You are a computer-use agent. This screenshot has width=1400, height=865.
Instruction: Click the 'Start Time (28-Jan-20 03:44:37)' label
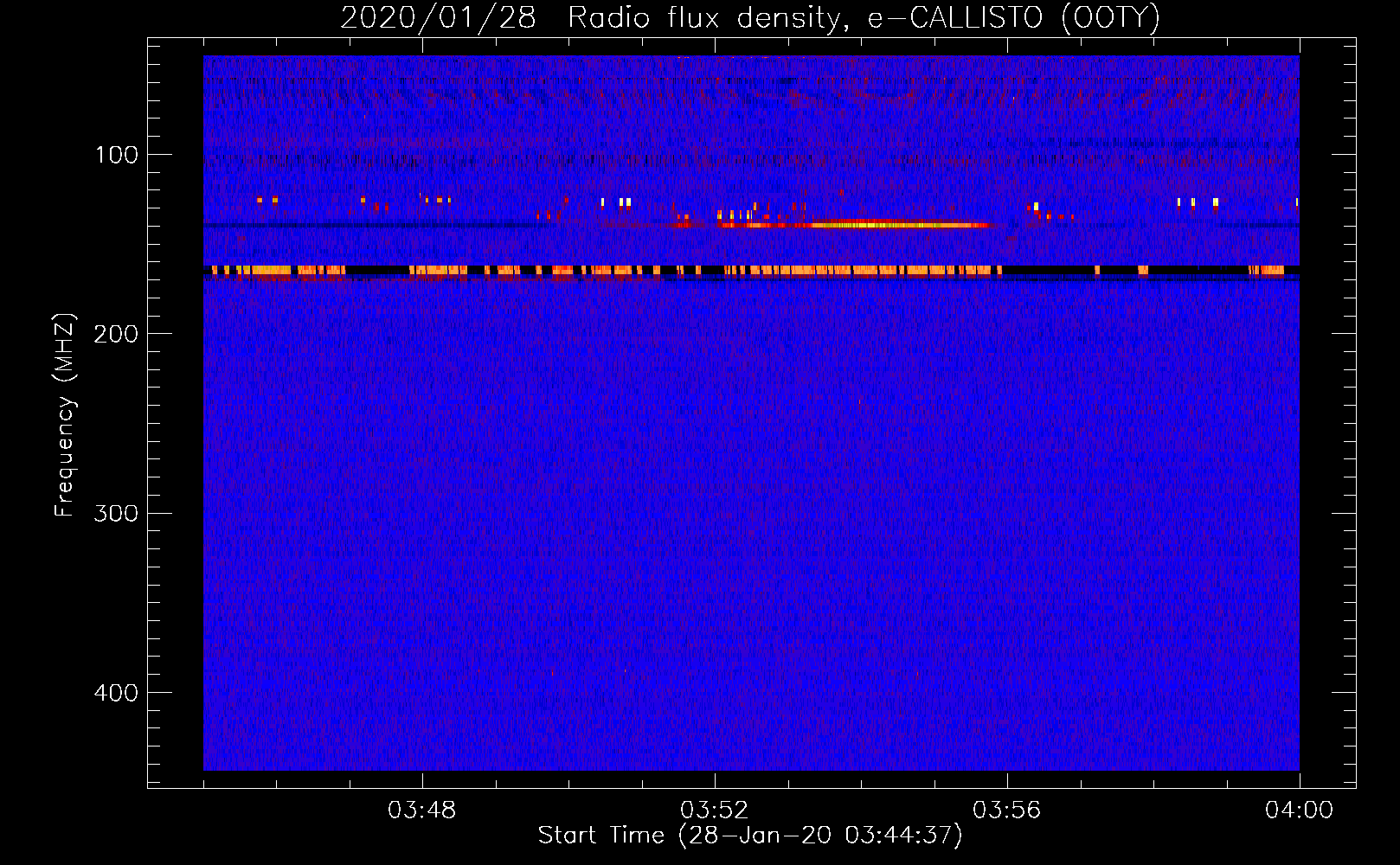(x=750, y=836)
